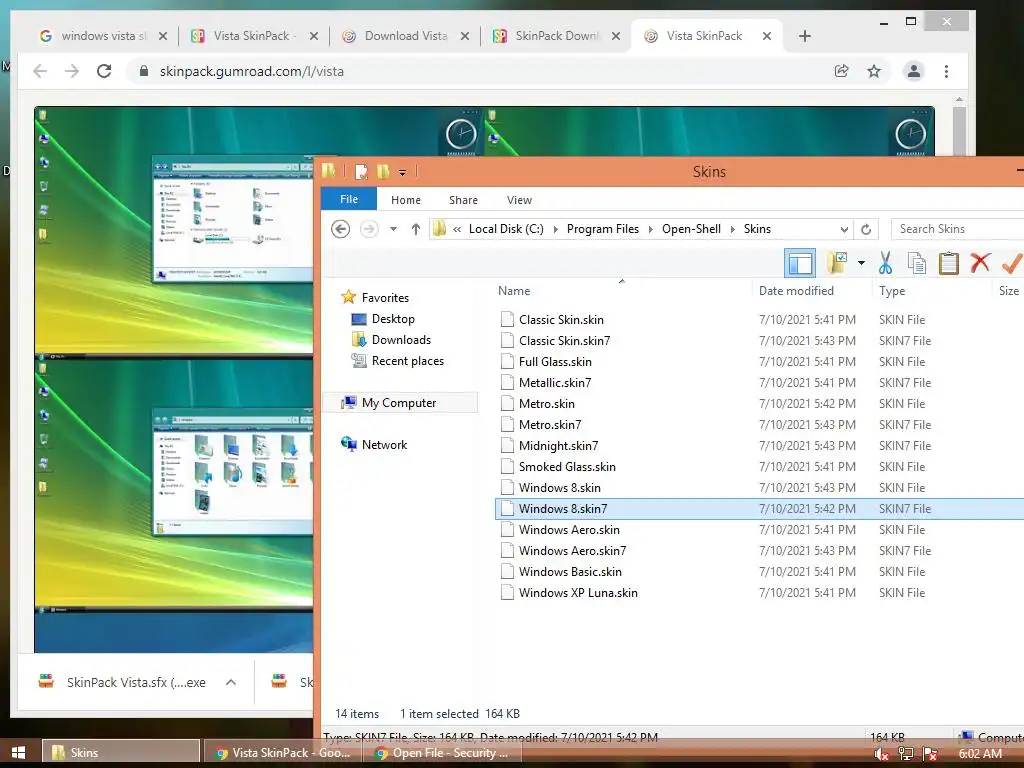Viewport: 1024px width, 768px height.
Task: Select the Midnight.skin7 file
Action: coord(558,445)
